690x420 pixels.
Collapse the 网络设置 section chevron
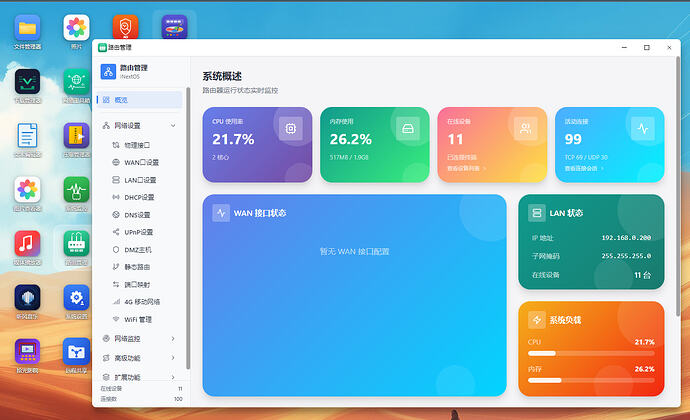click(x=173, y=125)
